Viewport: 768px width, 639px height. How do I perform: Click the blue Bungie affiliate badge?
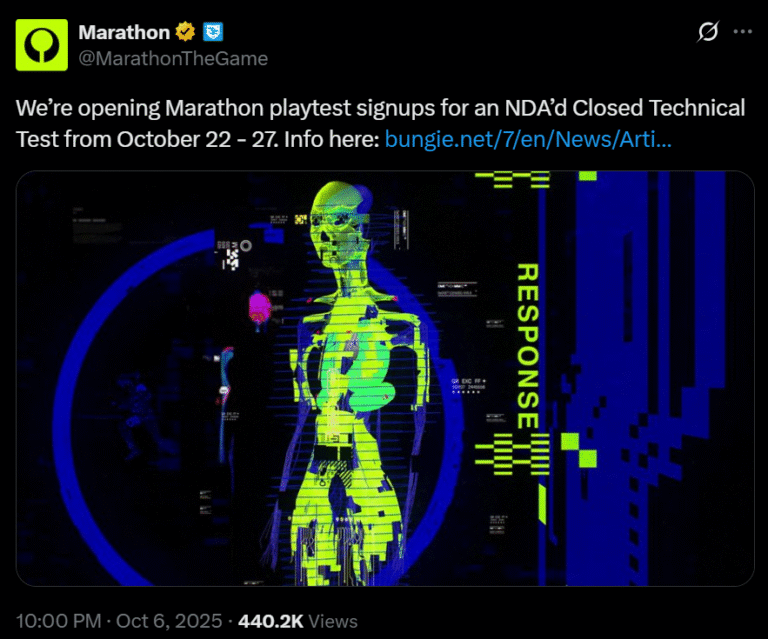(x=213, y=32)
